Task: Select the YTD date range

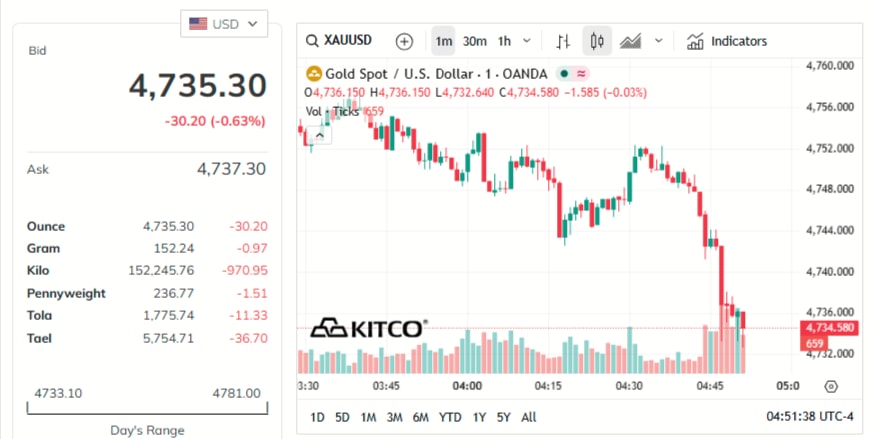Action: pos(450,417)
